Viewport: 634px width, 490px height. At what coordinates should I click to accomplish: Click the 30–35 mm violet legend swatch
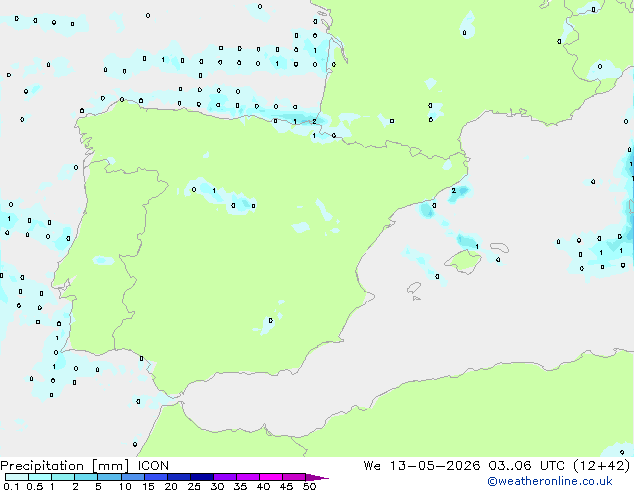pyautogui.click(x=224, y=477)
